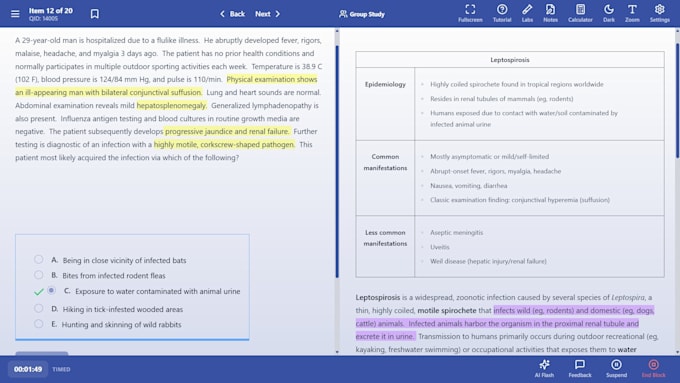Open Group Study

tap(362, 14)
